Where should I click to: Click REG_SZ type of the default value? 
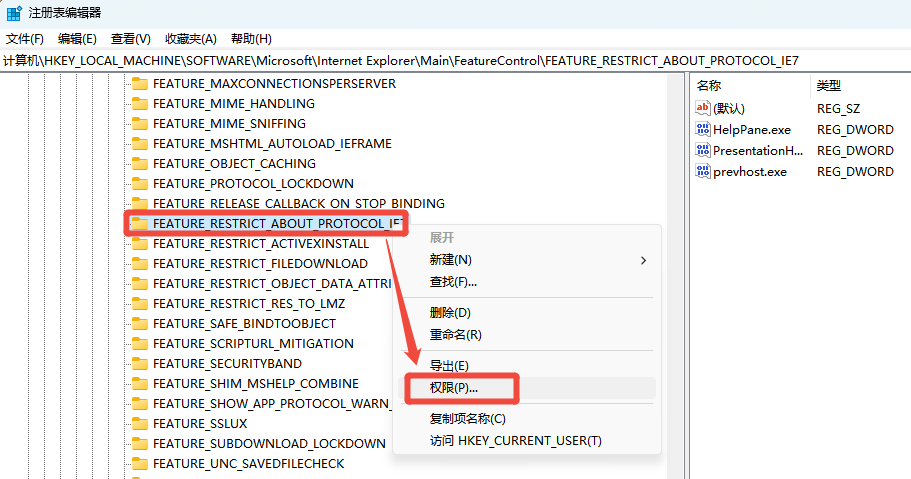(838, 109)
